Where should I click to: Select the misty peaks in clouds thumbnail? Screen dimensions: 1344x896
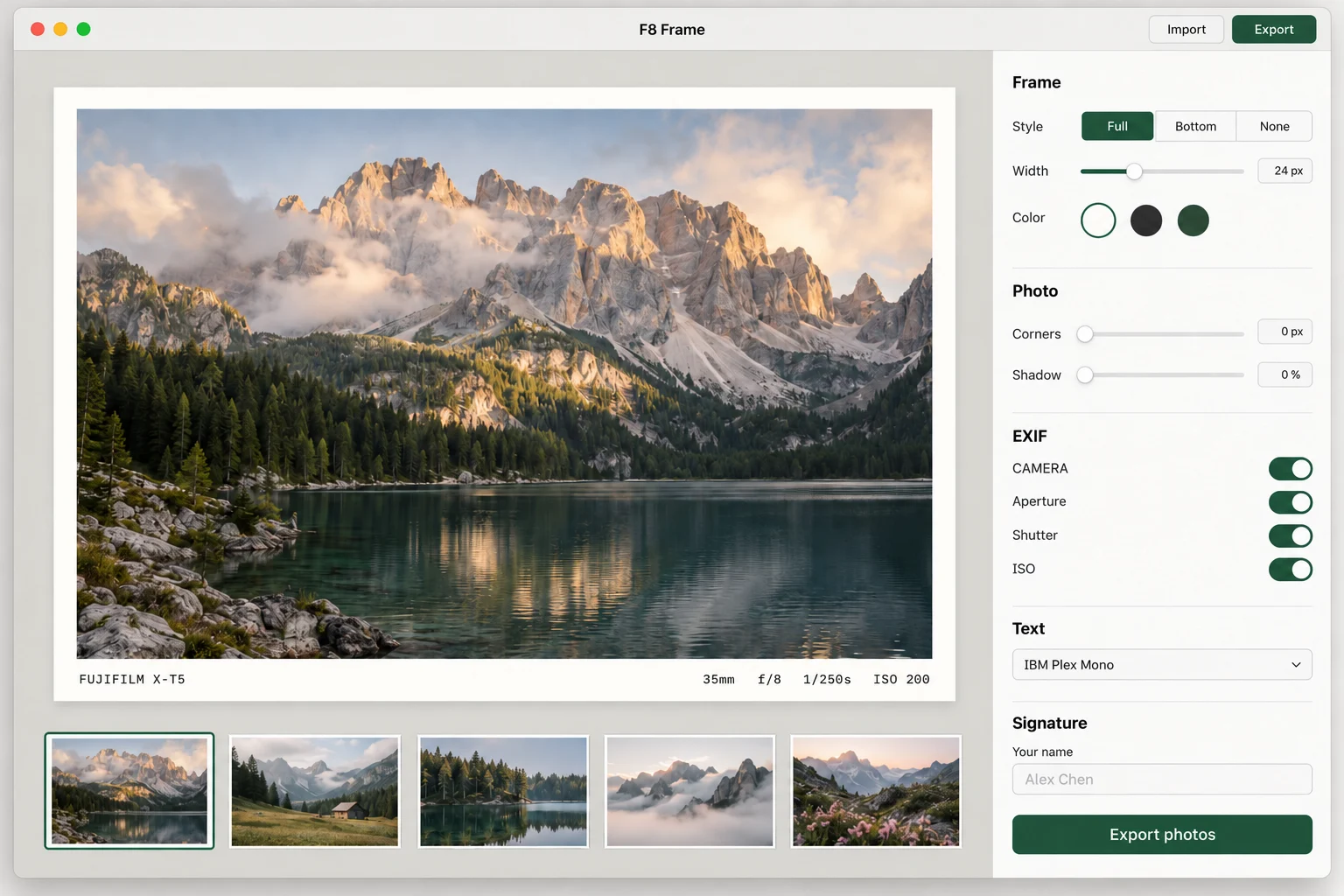coord(690,791)
